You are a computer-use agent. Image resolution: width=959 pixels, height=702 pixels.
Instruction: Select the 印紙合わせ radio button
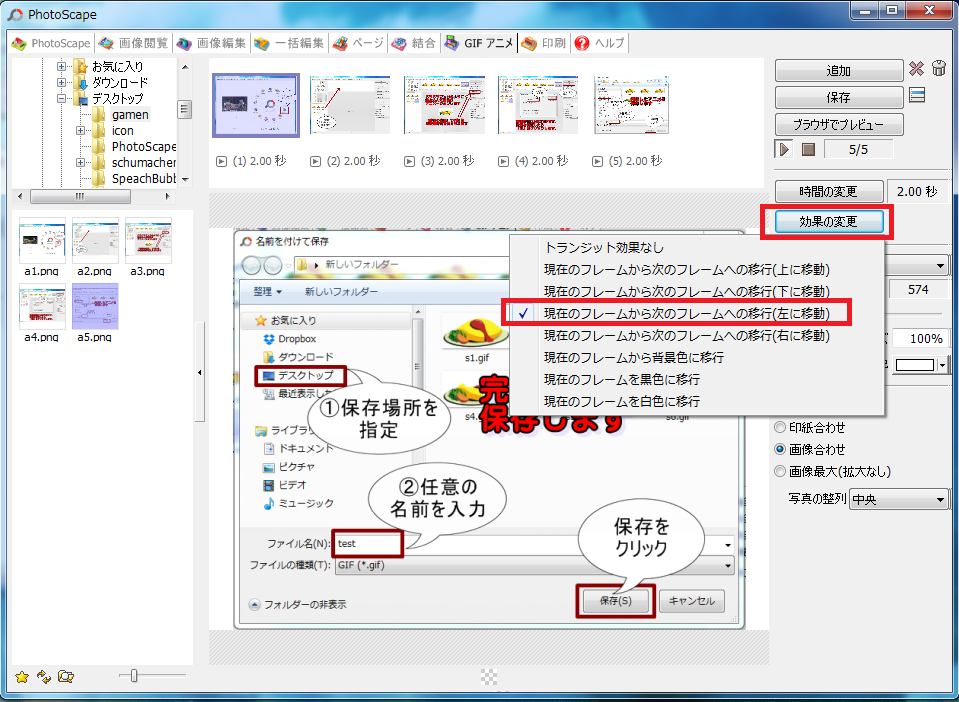click(x=781, y=427)
